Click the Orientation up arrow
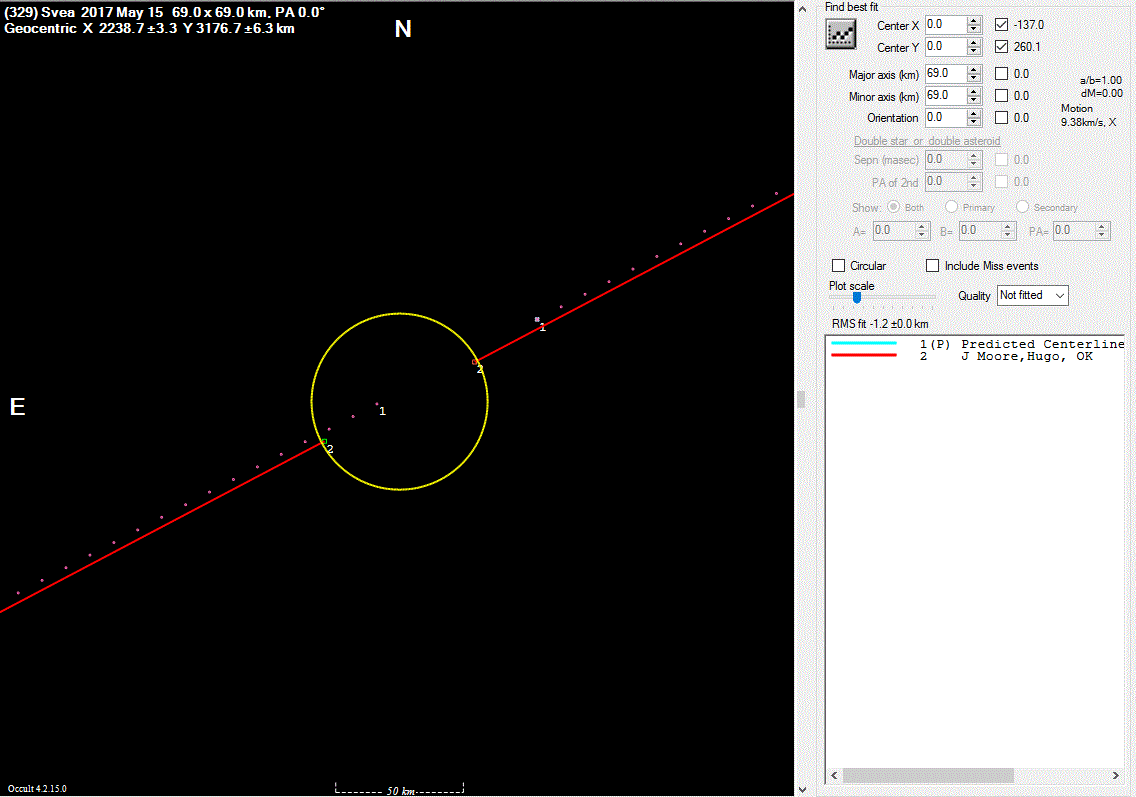This screenshot has height=797, width=1136. 974,113
